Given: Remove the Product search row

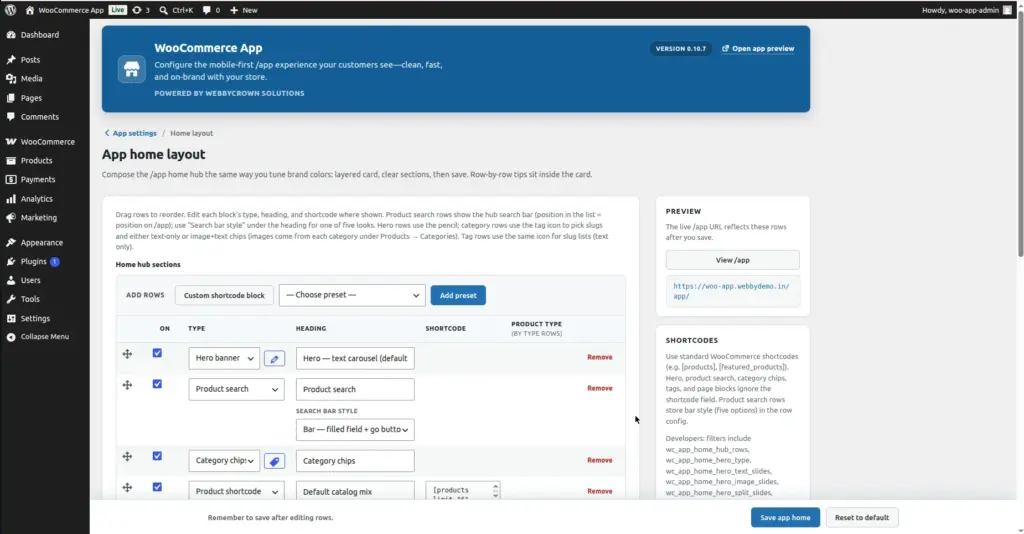Looking at the screenshot, I should pos(600,388).
